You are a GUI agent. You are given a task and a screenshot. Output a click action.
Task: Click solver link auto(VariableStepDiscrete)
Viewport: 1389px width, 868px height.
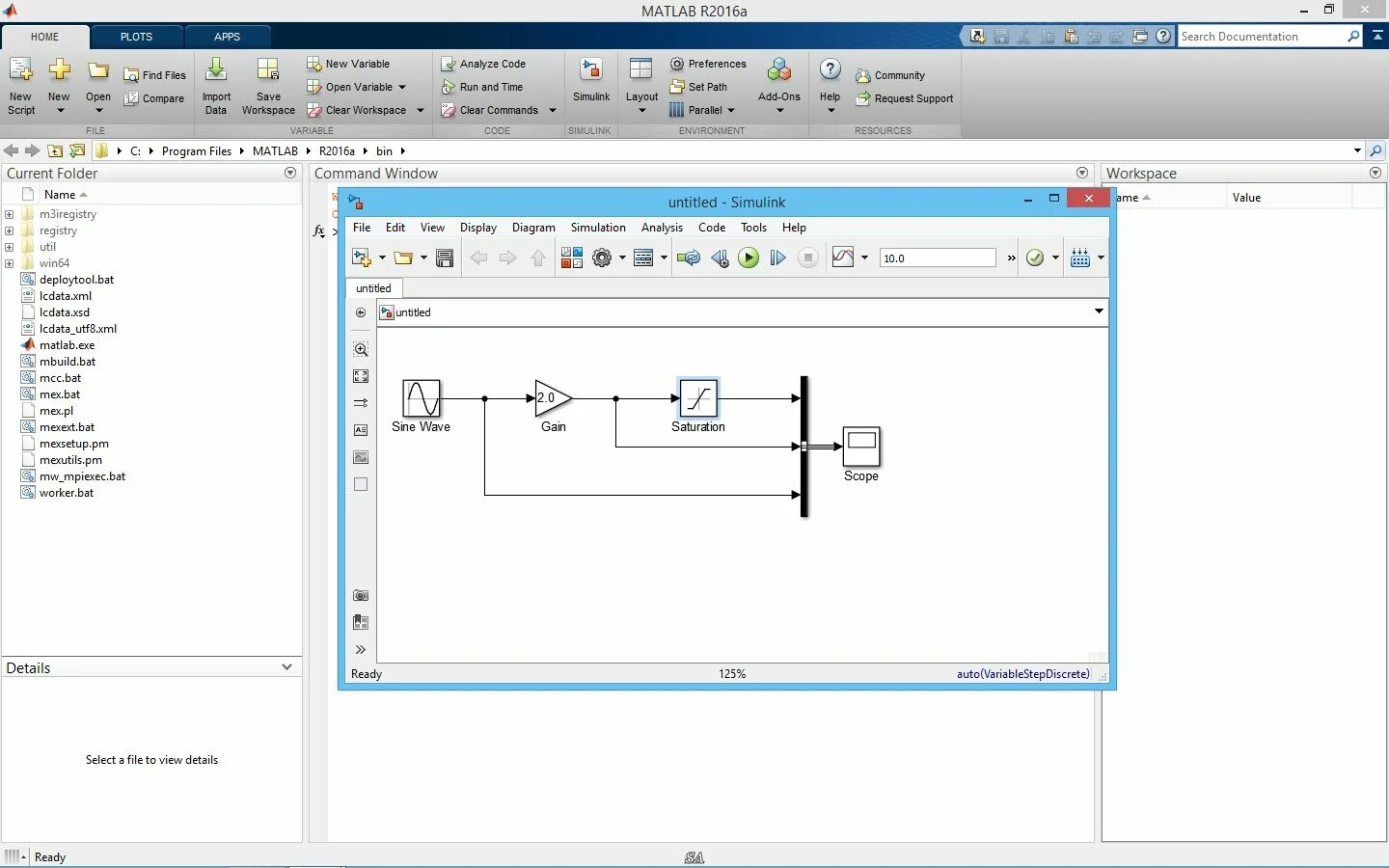tap(1023, 674)
